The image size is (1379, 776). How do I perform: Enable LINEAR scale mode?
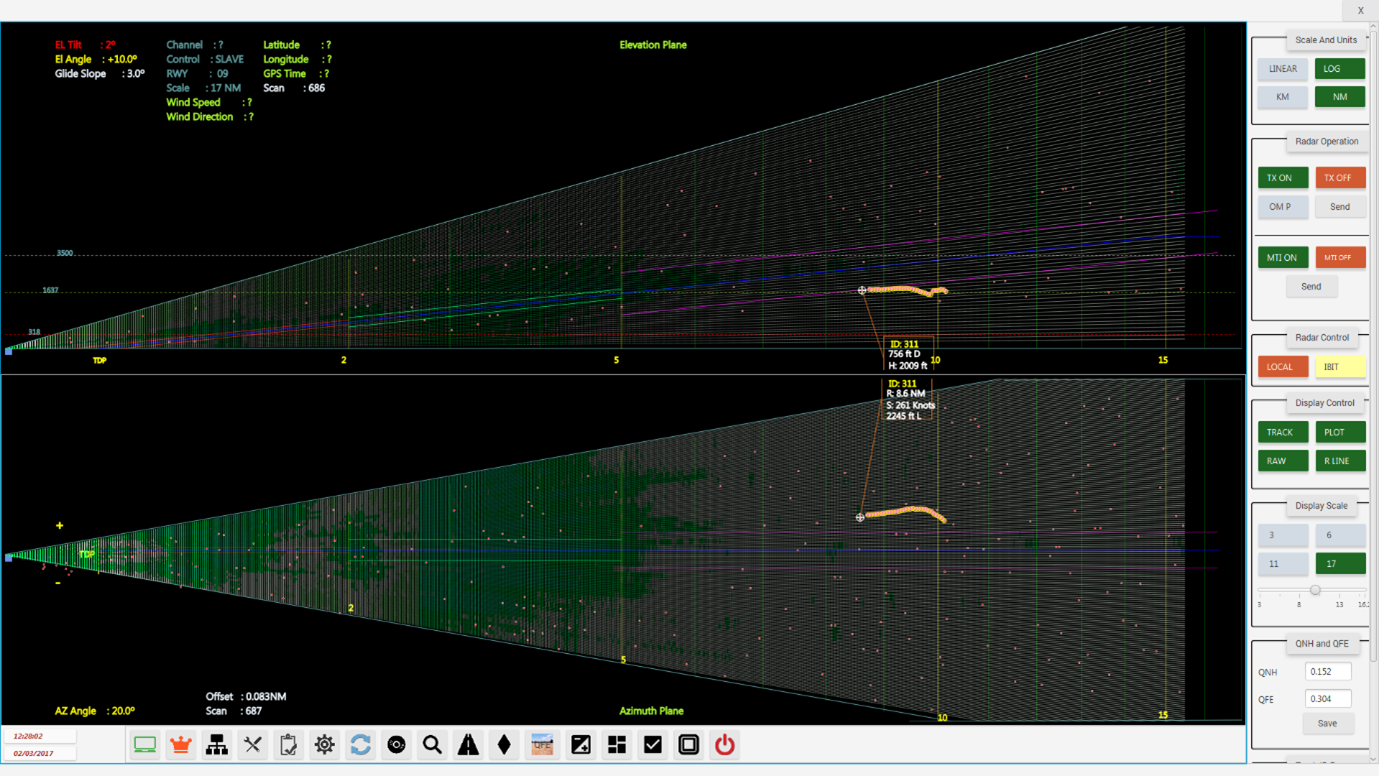tap(1282, 68)
